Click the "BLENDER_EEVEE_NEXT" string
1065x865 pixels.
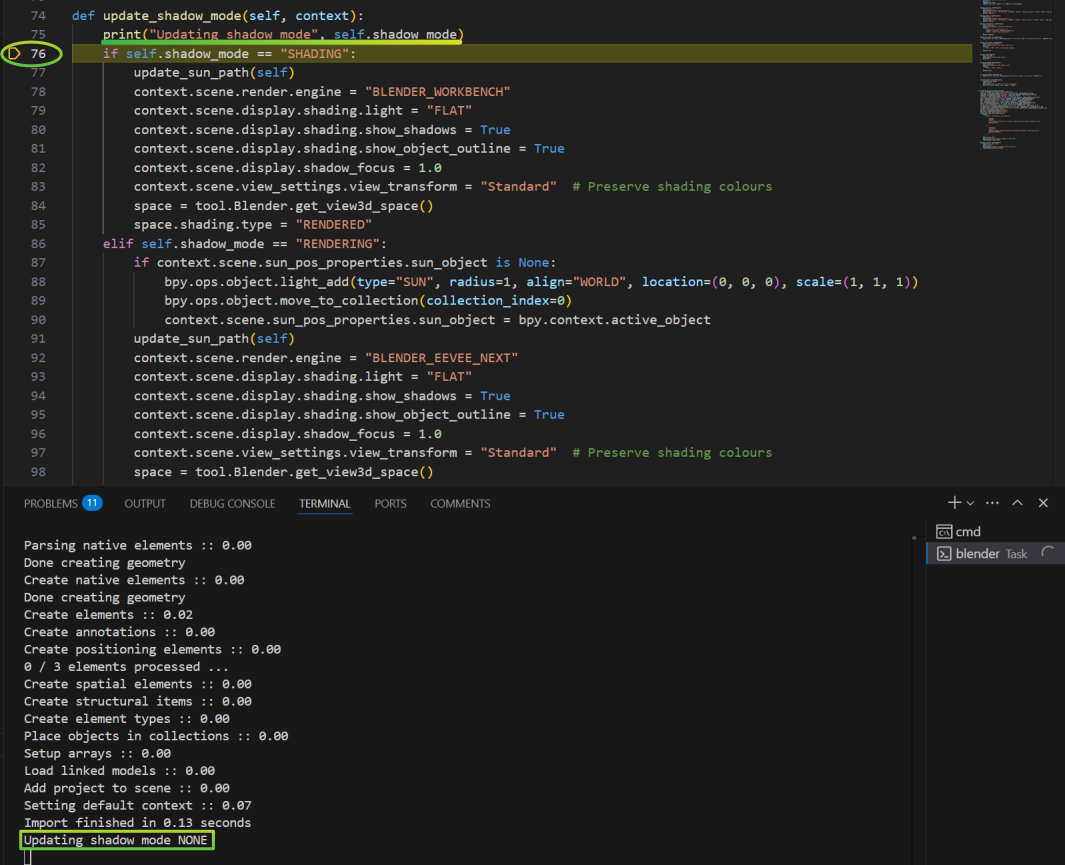(x=441, y=358)
